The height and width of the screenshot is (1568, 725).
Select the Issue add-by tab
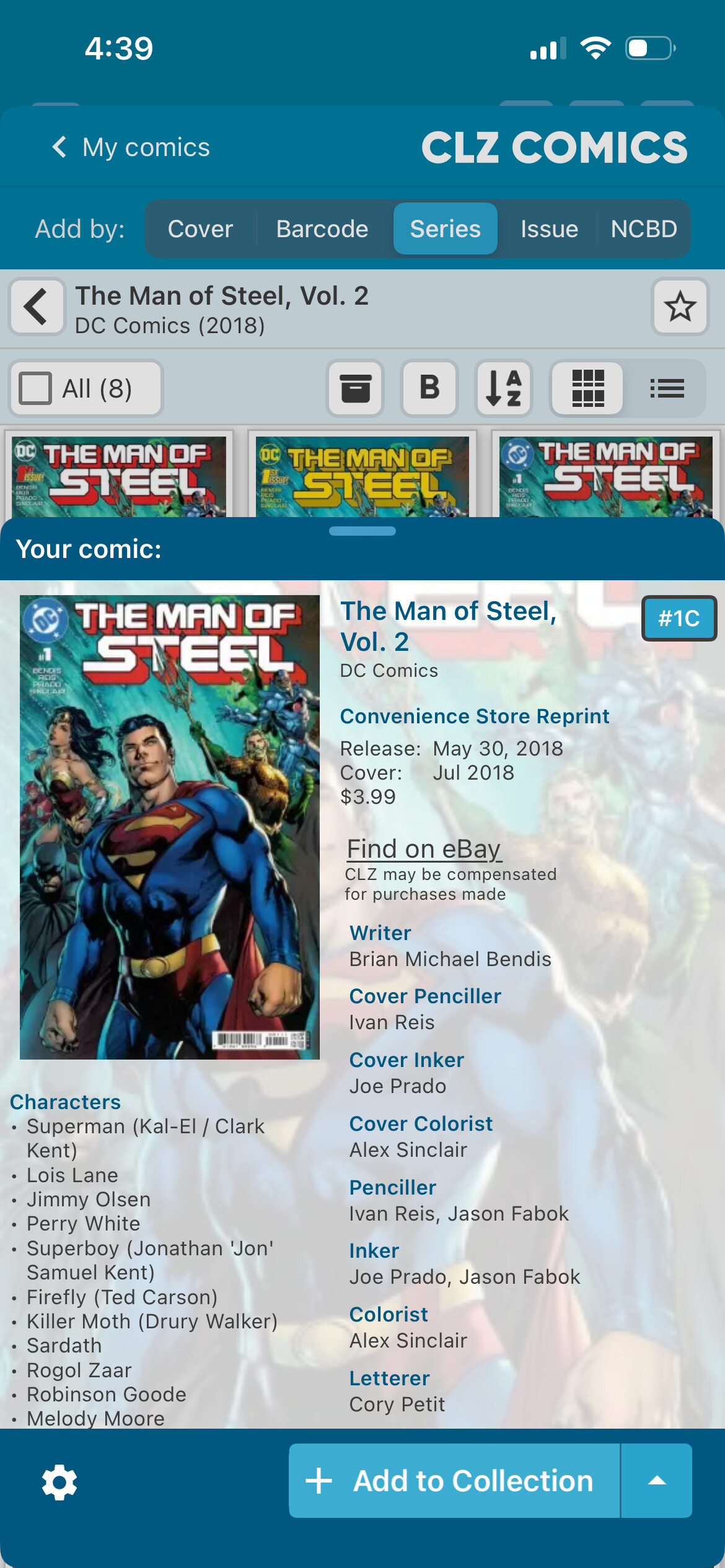pyautogui.click(x=549, y=229)
